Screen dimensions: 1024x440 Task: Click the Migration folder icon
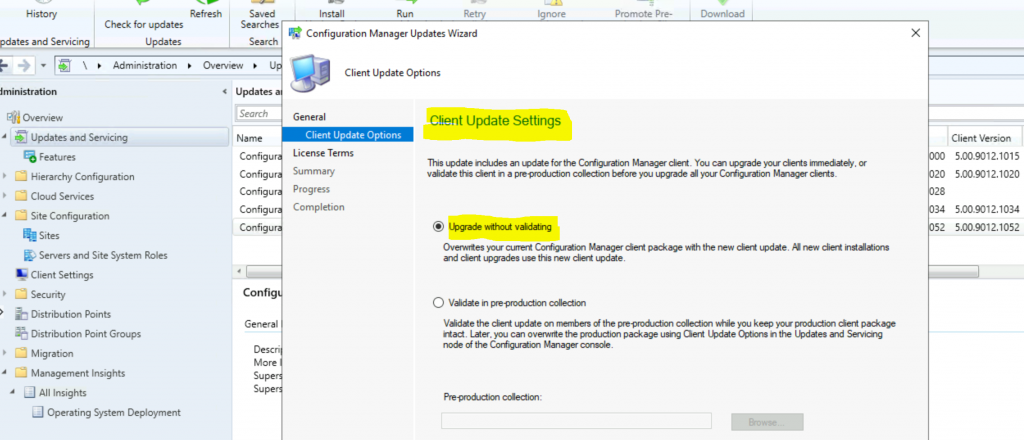point(22,353)
